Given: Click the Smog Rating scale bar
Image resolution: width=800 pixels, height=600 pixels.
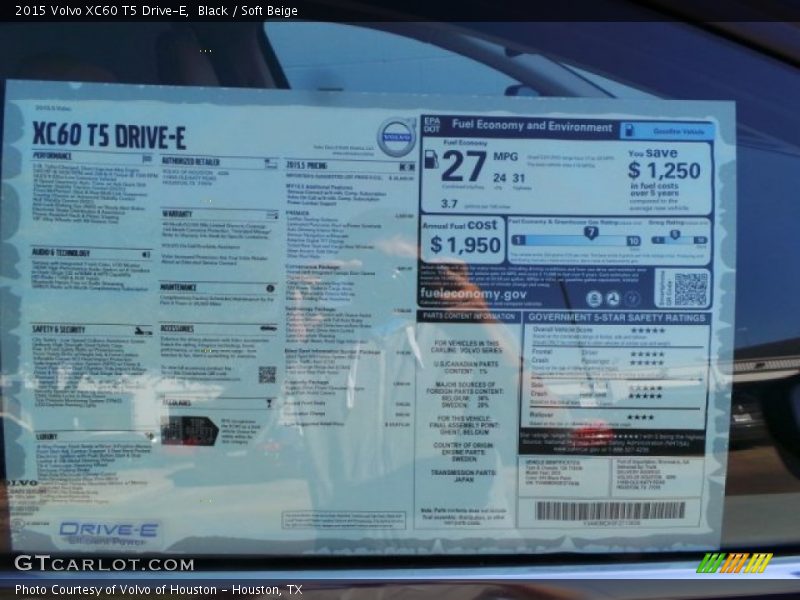Looking at the screenshot, I should [680, 240].
